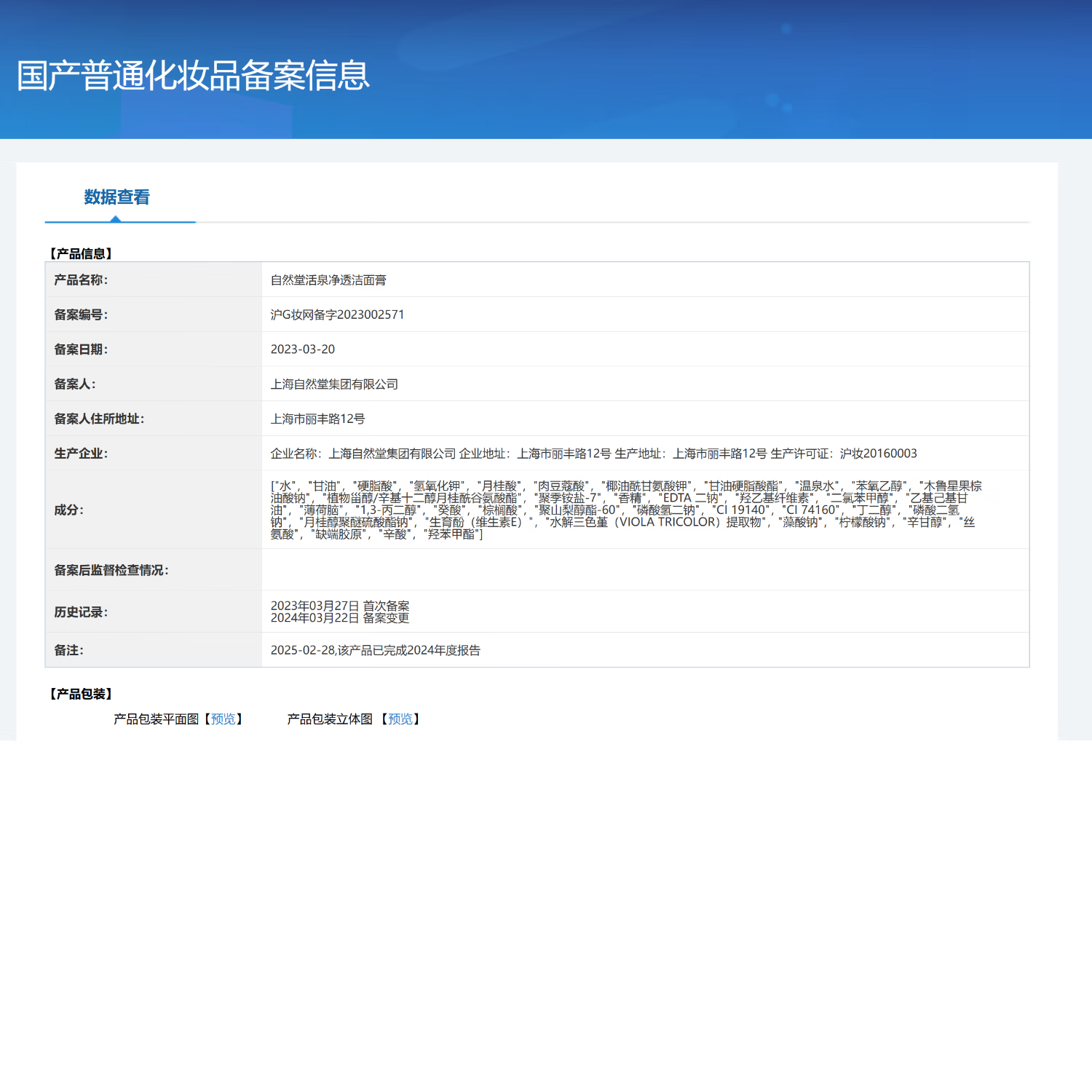Click the 【产品包装】 section heading
The height and width of the screenshot is (1092, 1092).
pyautogui.click(x=81, y=694)
